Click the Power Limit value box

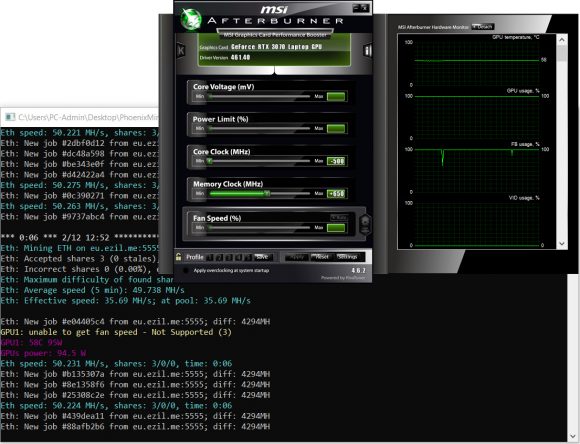tap(336, 129)
